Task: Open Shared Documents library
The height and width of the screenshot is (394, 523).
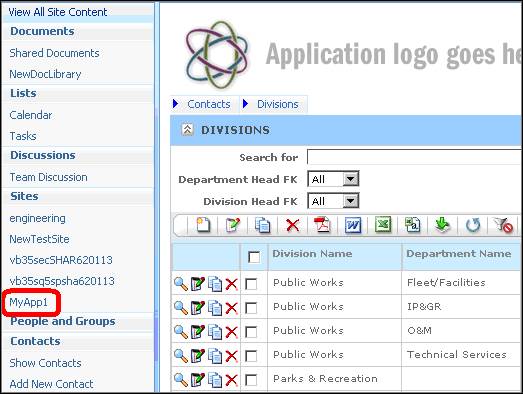Action: click(x=54, y=53)
